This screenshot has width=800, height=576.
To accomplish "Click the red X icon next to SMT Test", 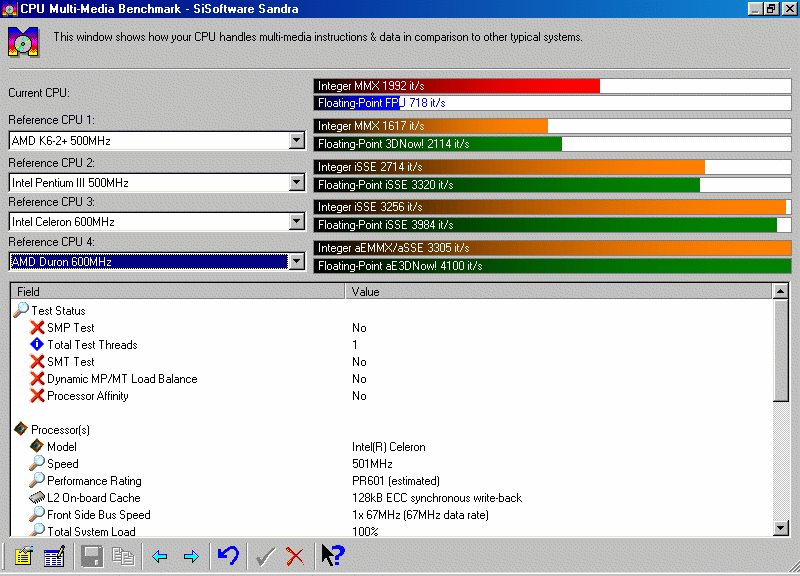I will [x=37, y=361].
